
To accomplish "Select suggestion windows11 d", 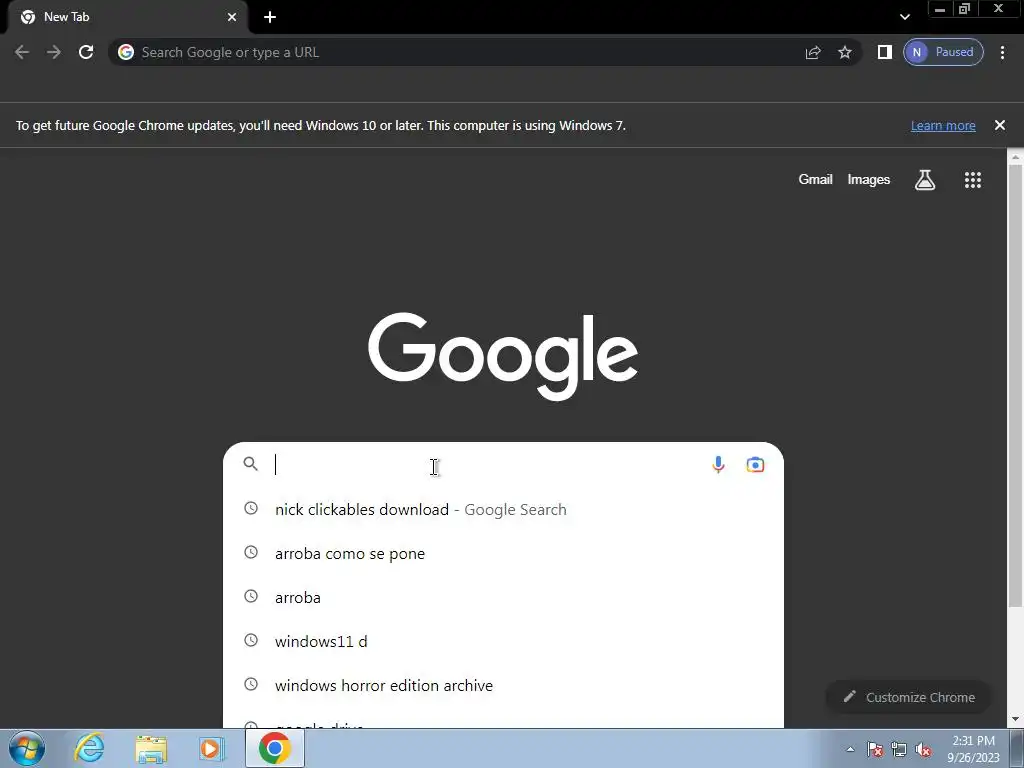I will [x=503, y=641].
